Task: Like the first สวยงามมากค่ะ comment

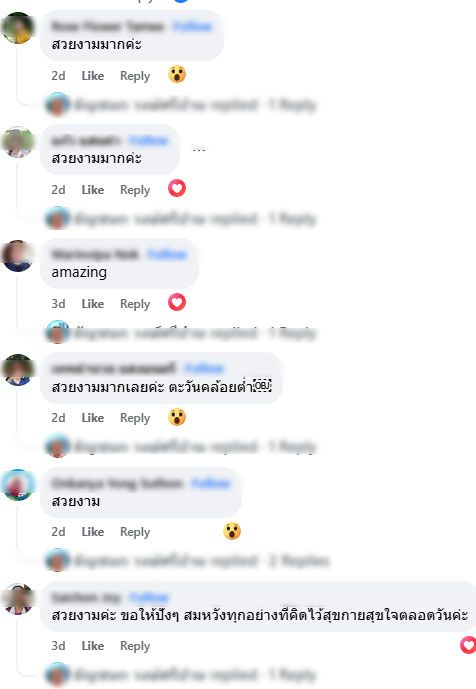Action: tap(93, 76)
